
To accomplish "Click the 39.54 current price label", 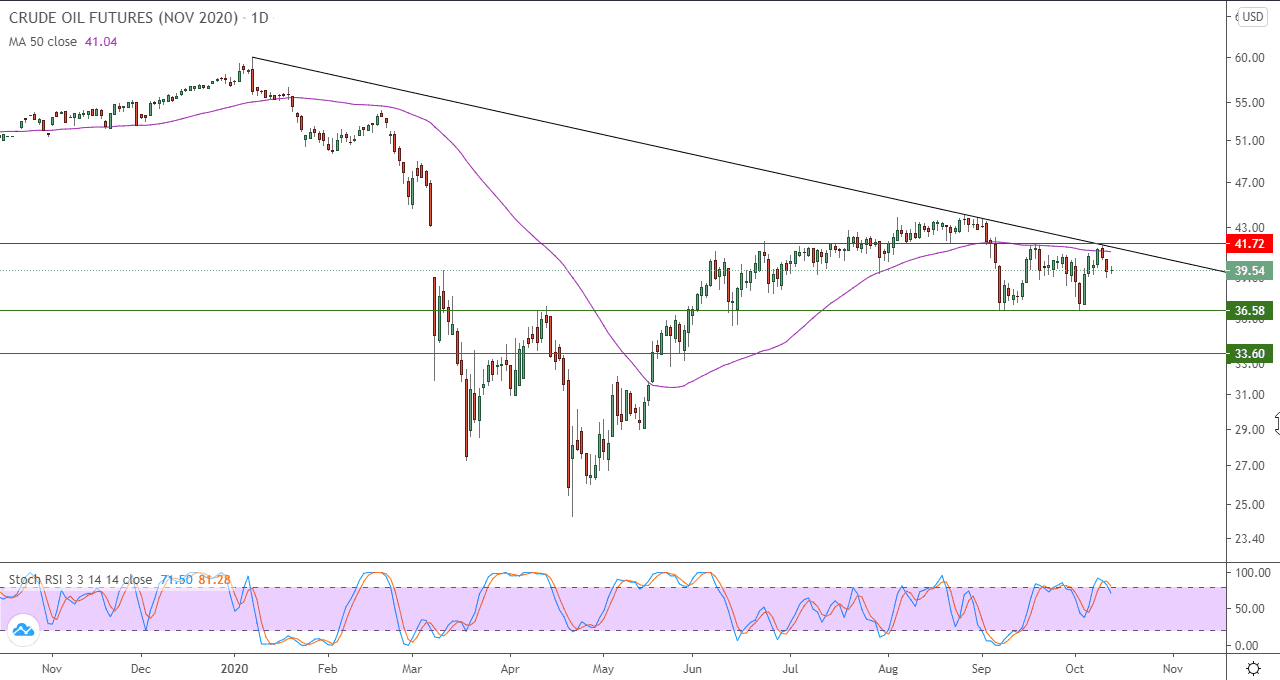I will tap(1250, 270).
